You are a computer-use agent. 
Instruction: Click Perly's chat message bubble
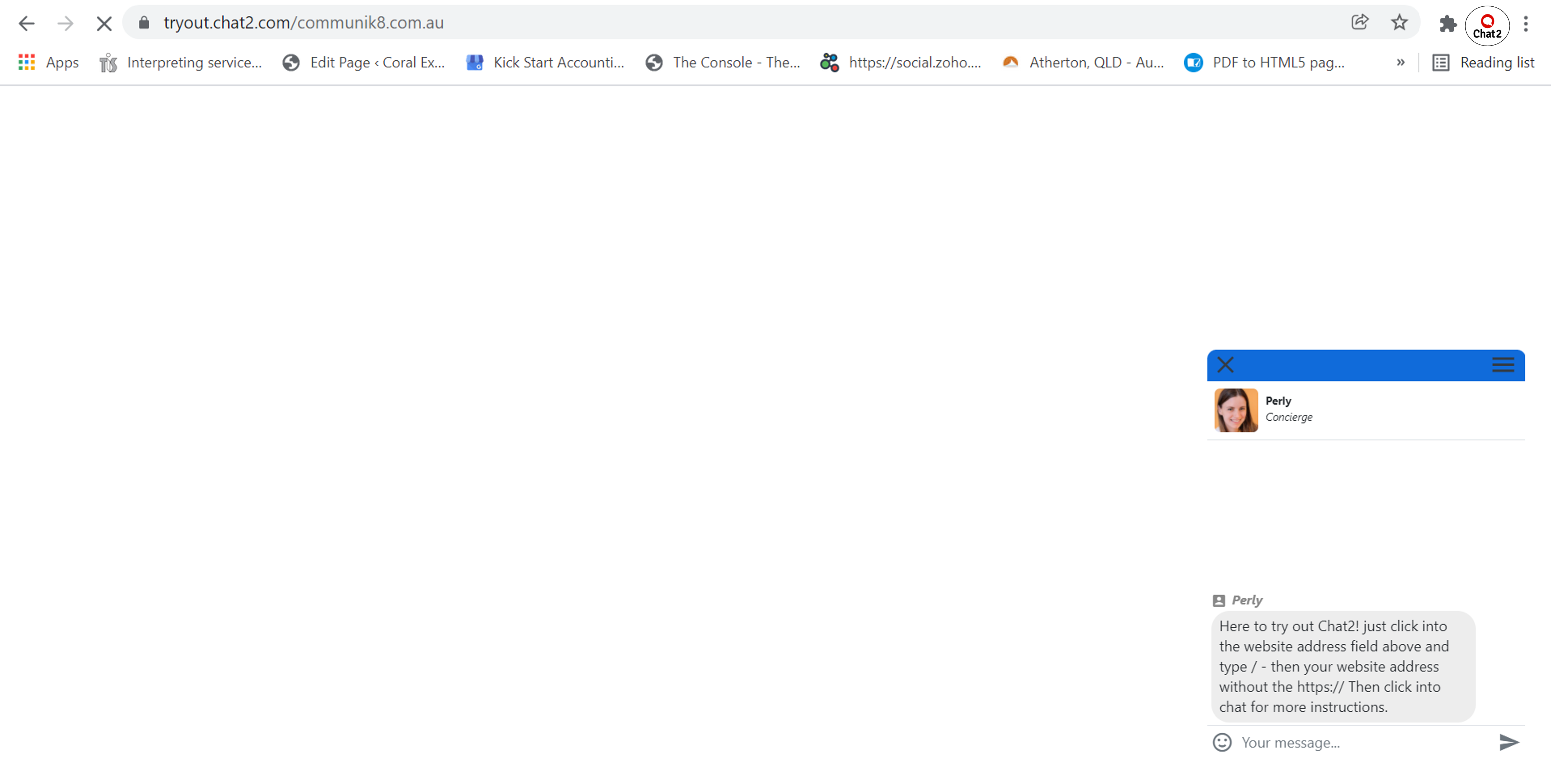(x=1343, y=666)
